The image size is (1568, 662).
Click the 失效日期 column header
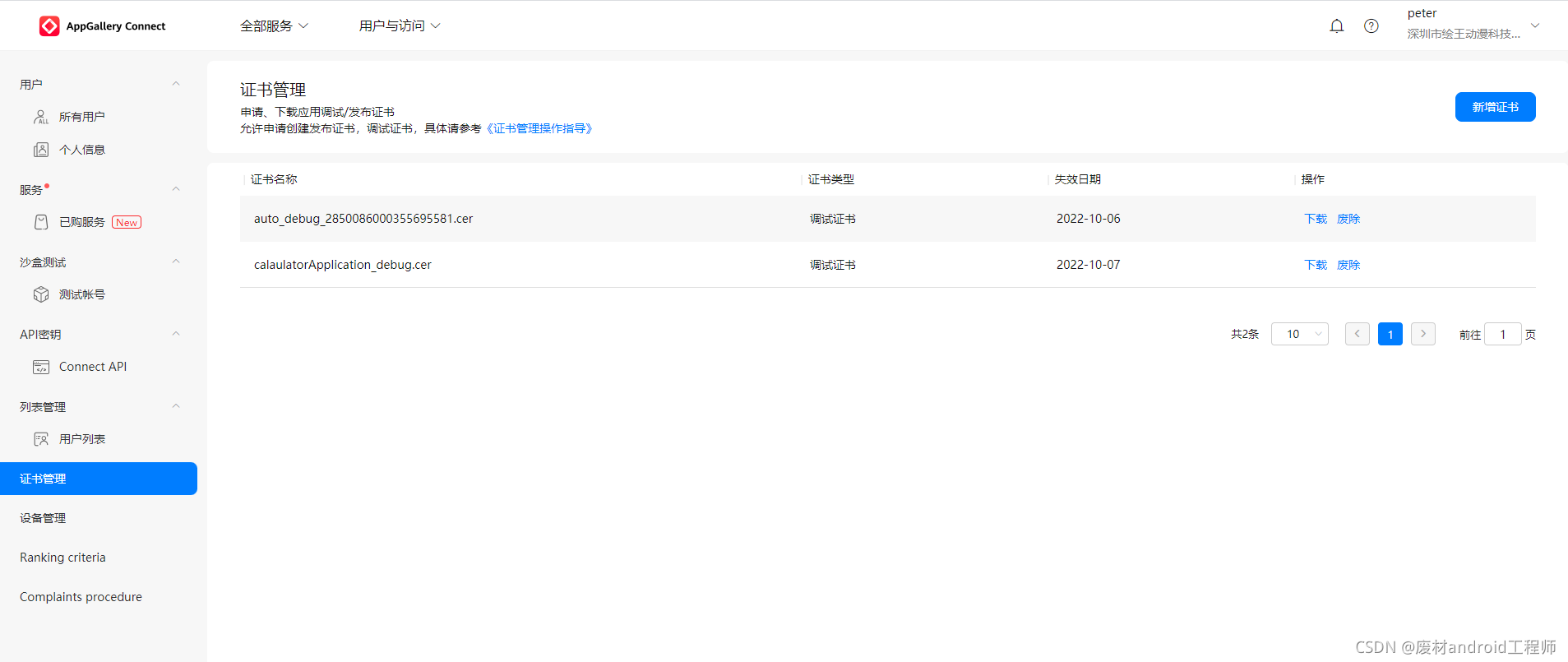tap(1078, 179)
